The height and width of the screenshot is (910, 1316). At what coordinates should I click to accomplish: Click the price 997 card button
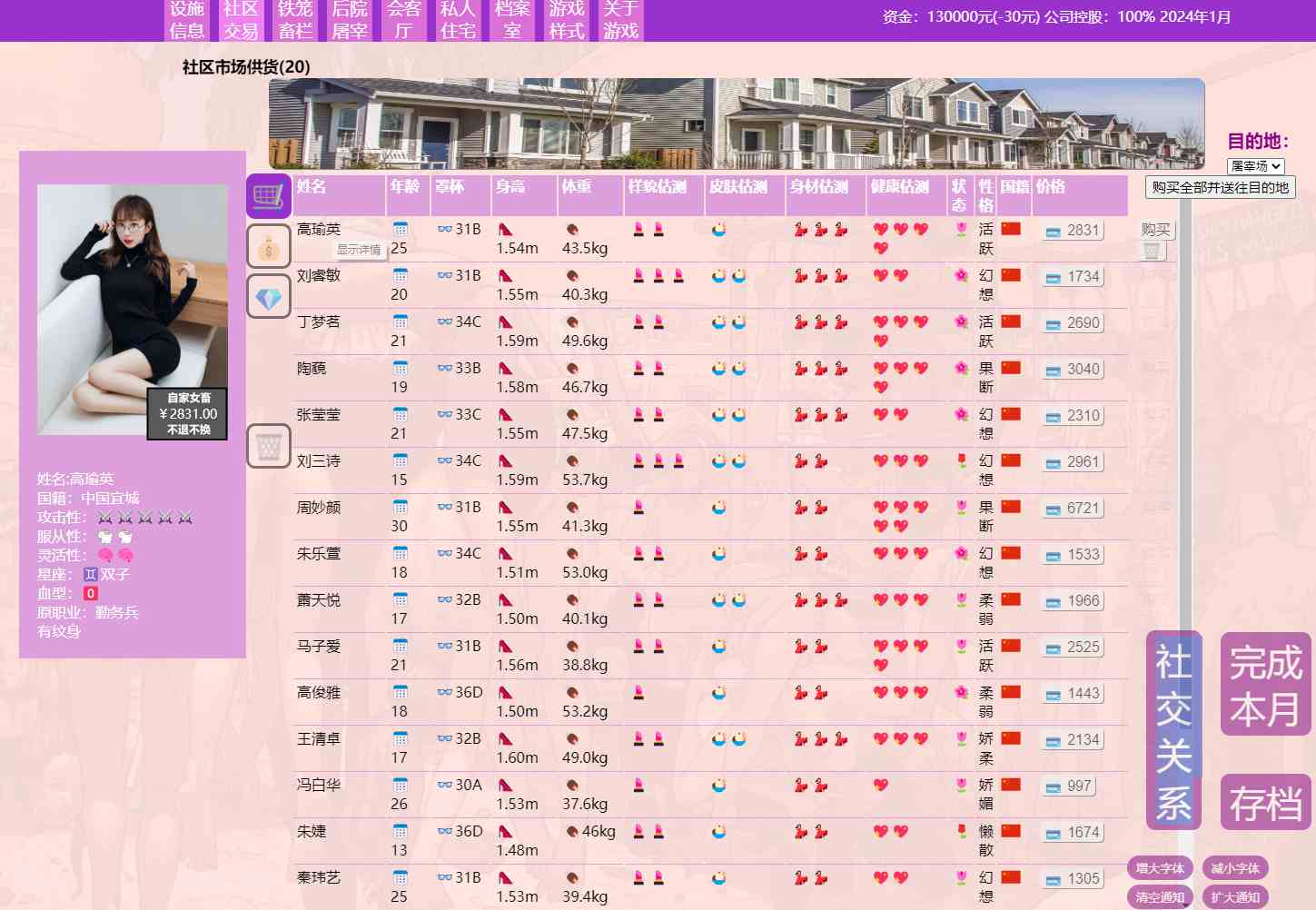coord(1068,786)
